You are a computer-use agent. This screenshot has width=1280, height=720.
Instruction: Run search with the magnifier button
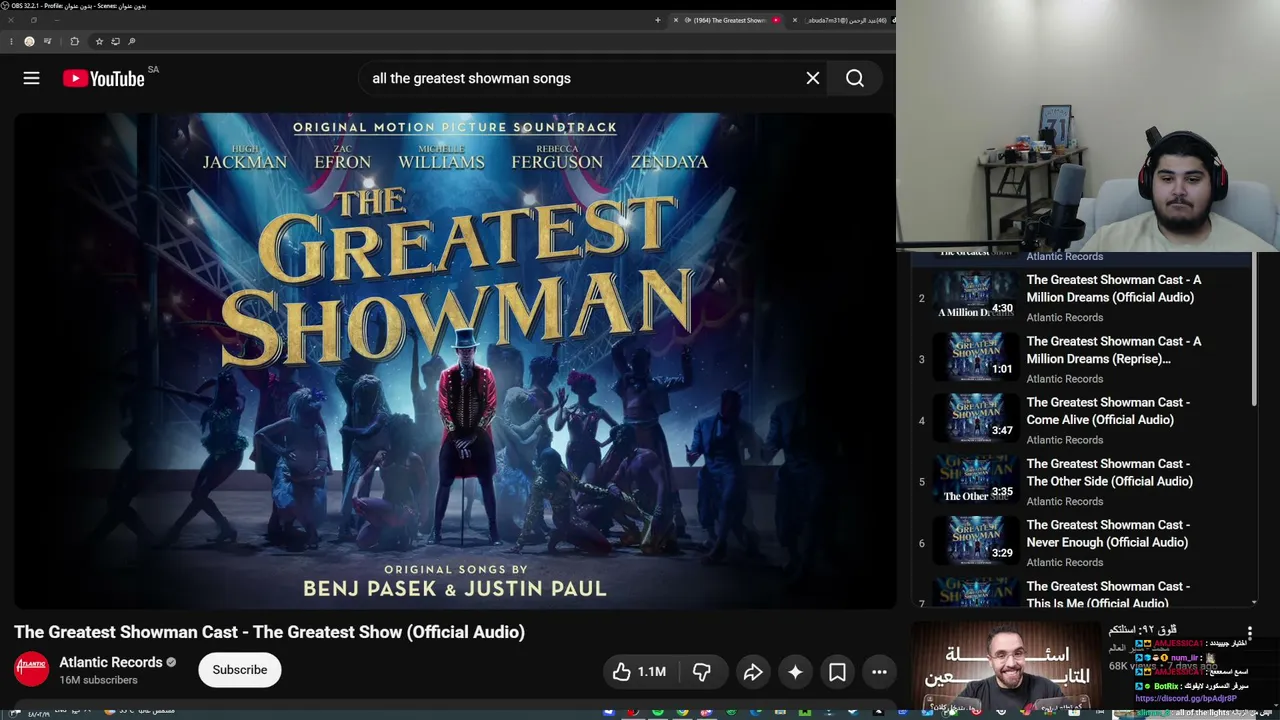point(855,78)
